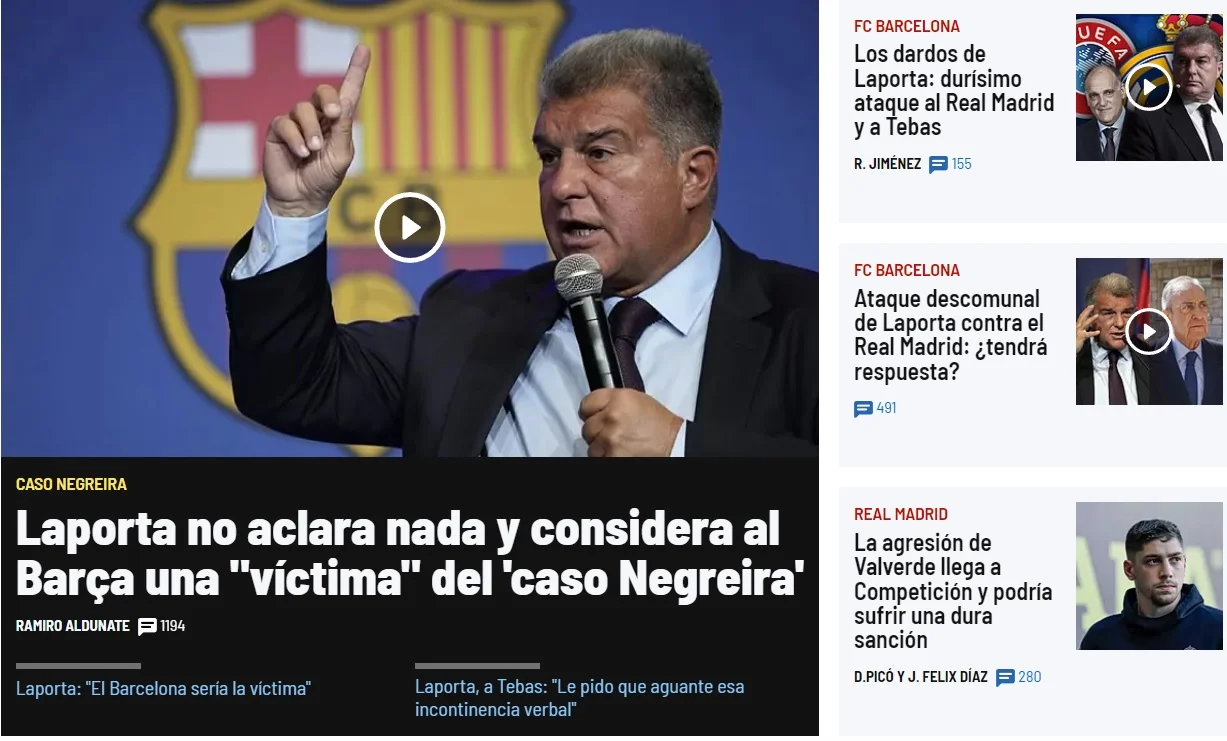Open comments icon showing 1194
1227x741 pixels.
[x=147, y=626]
